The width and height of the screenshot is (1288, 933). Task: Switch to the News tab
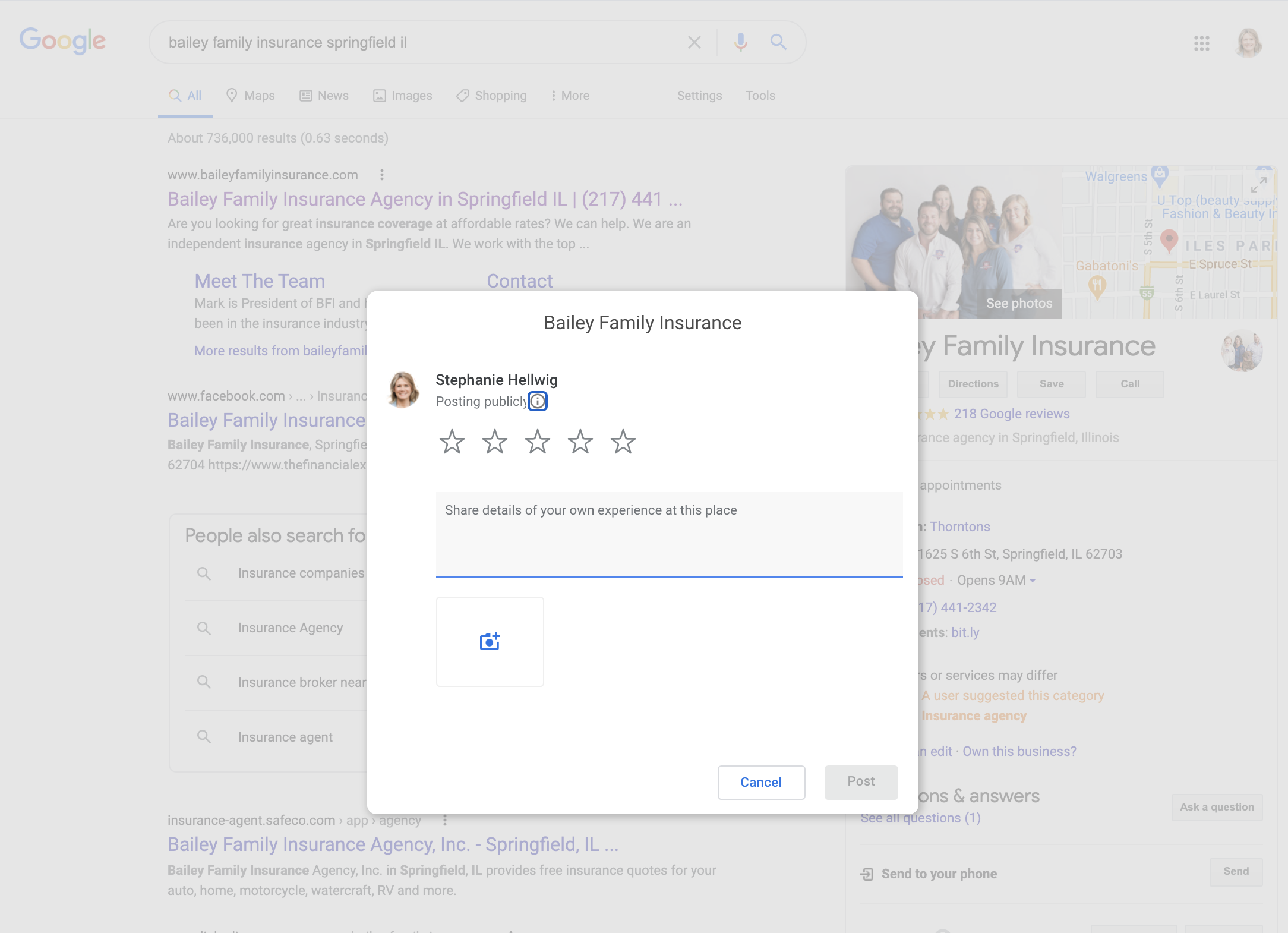click(x=324, y=96)
